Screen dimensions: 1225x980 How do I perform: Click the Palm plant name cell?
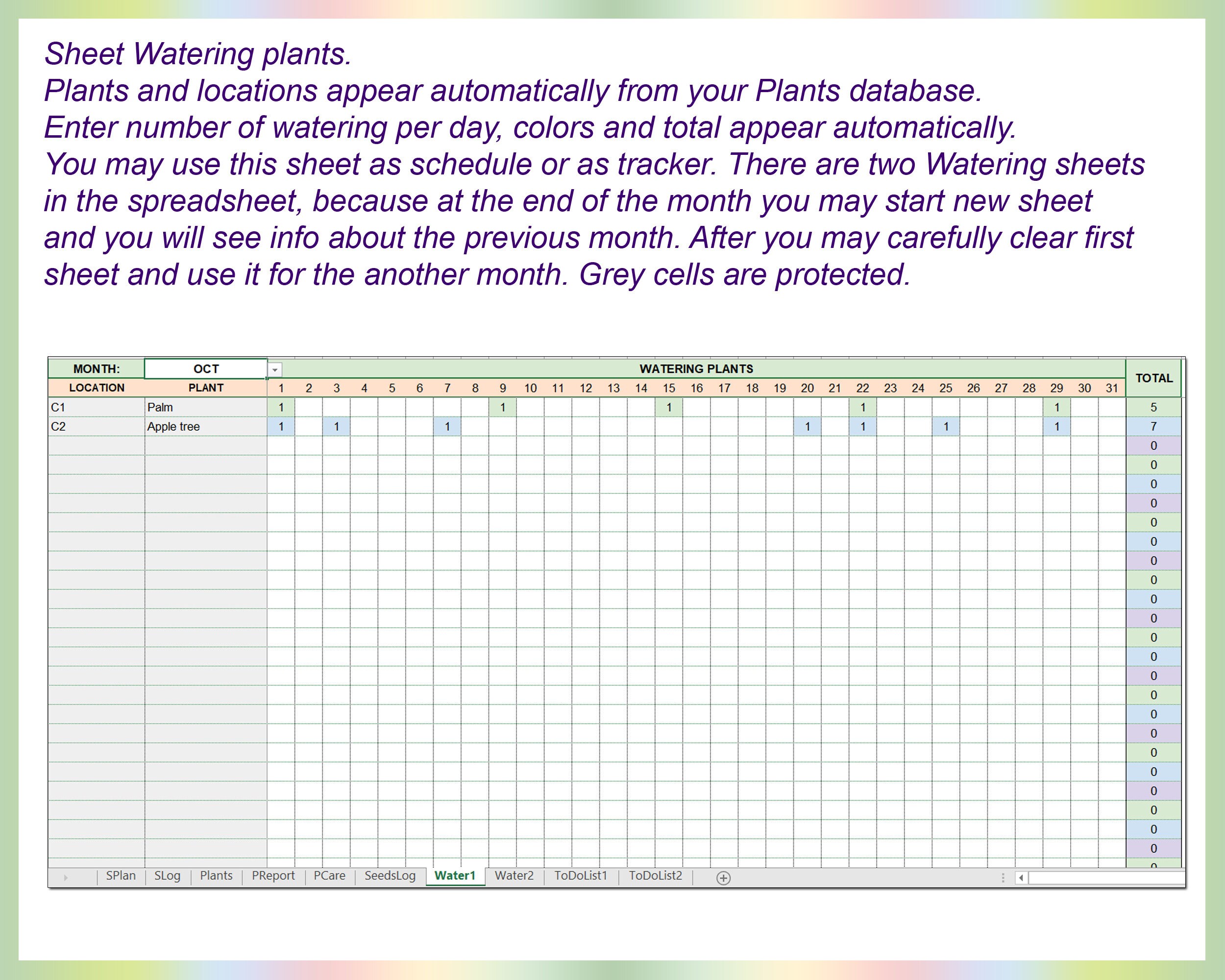204,407
